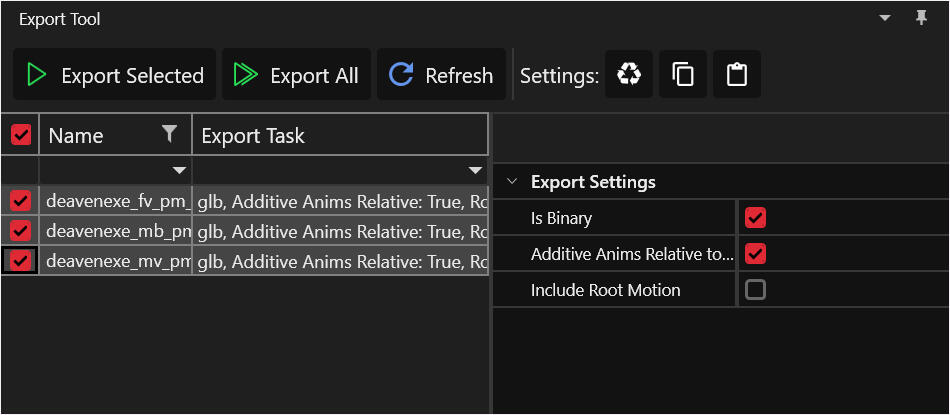Click the Refresh button

(441, 75)
